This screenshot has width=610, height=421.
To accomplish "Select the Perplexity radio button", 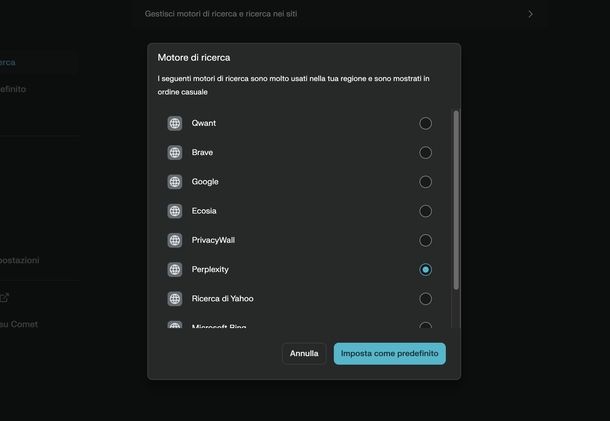I will coord(426,270).
